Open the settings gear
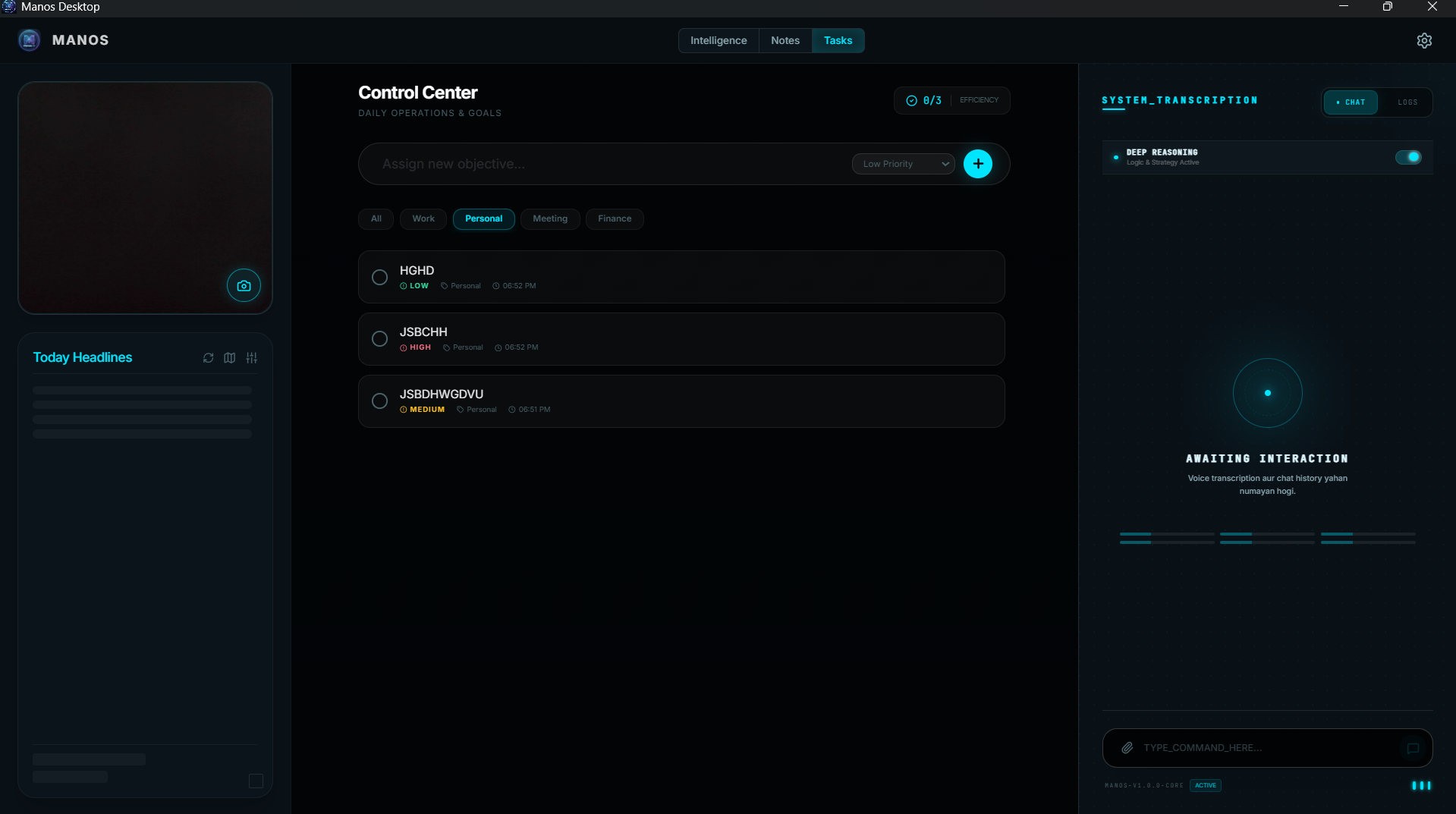 1424,40
